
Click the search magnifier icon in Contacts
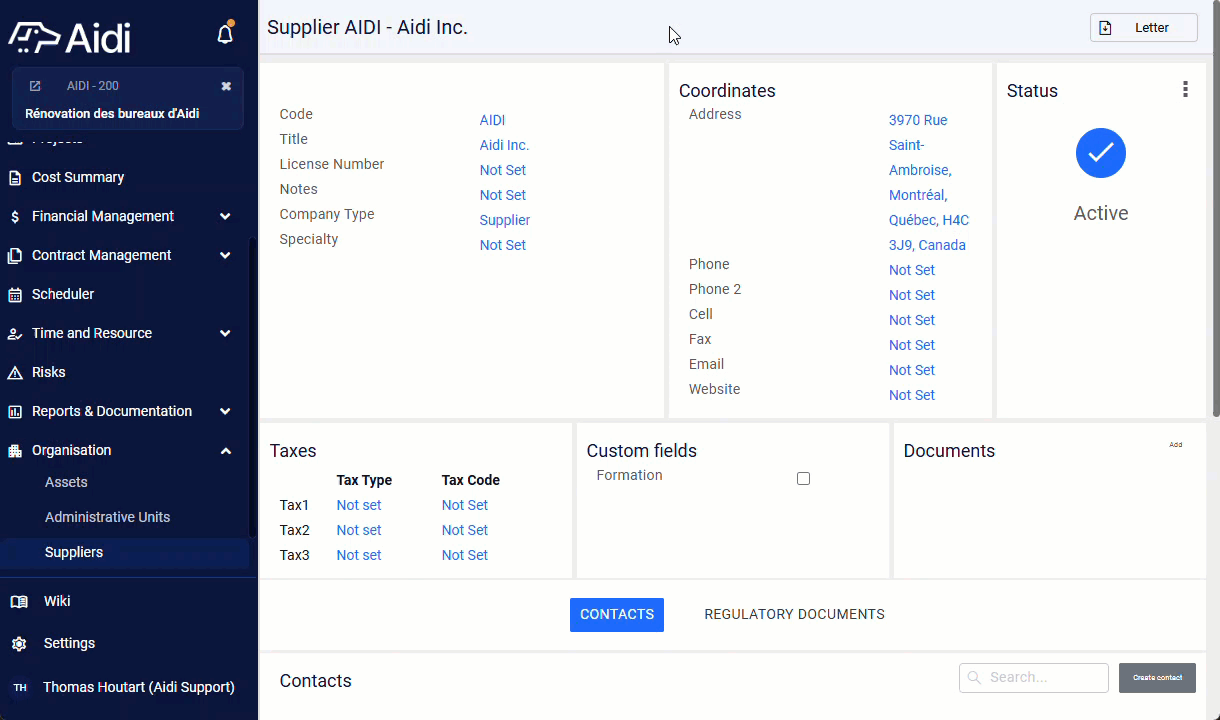[x=974, y=678]
